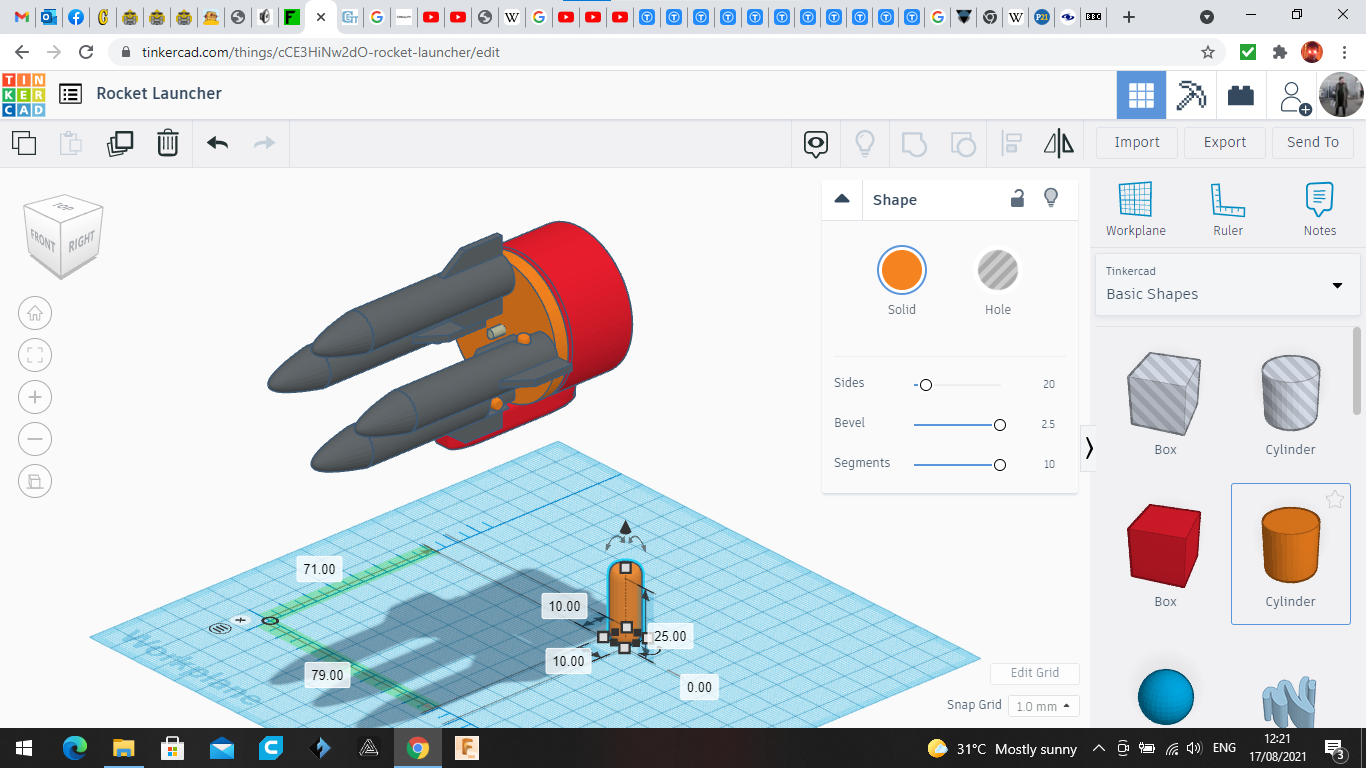Open File Explorer from taskbar
The image size is (1366, 768).
(123, 748)
